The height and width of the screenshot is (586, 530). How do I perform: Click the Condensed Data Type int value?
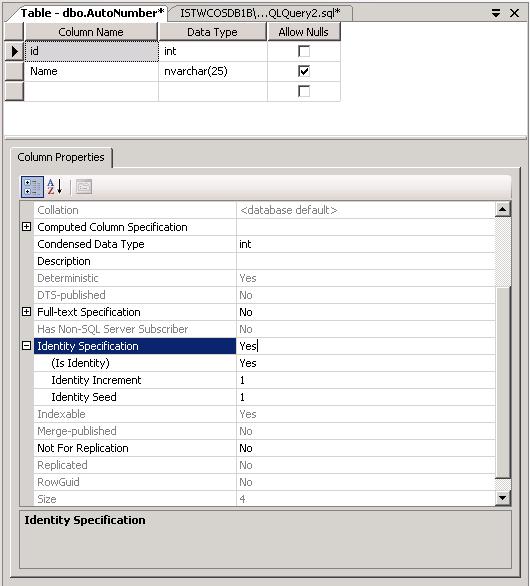click(x=366, y=244)
